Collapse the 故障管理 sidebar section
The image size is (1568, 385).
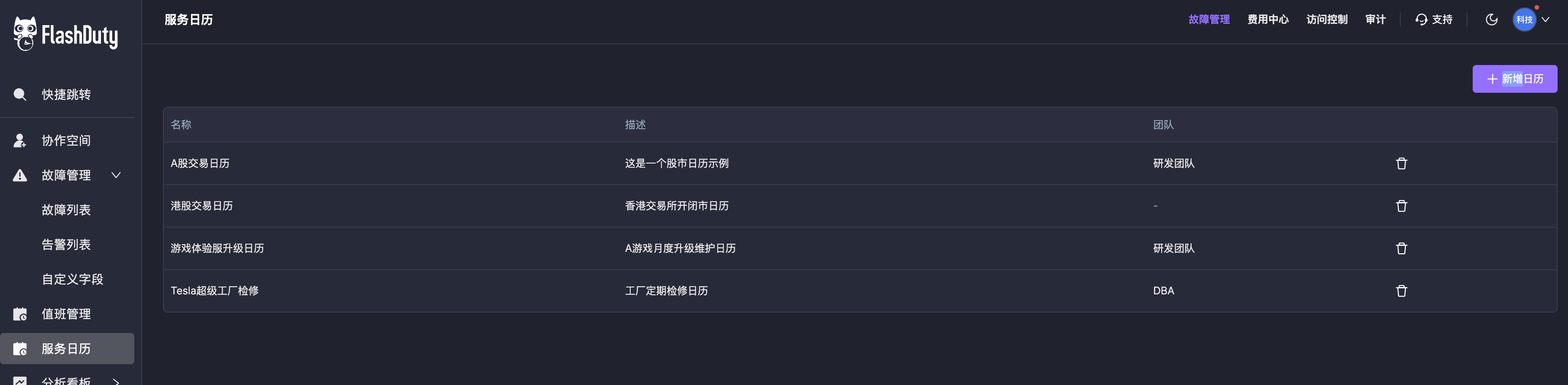[116, 175]
